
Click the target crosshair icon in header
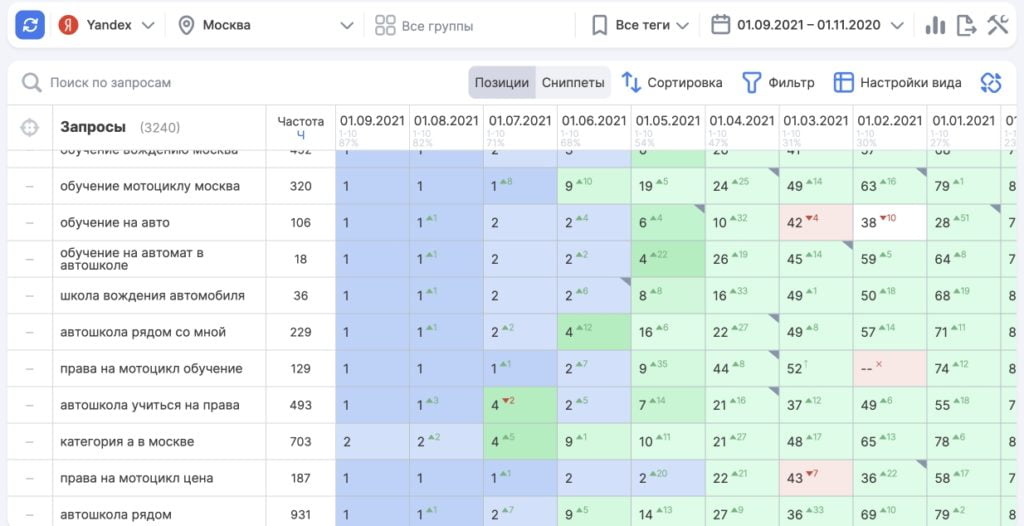[30, 128]
